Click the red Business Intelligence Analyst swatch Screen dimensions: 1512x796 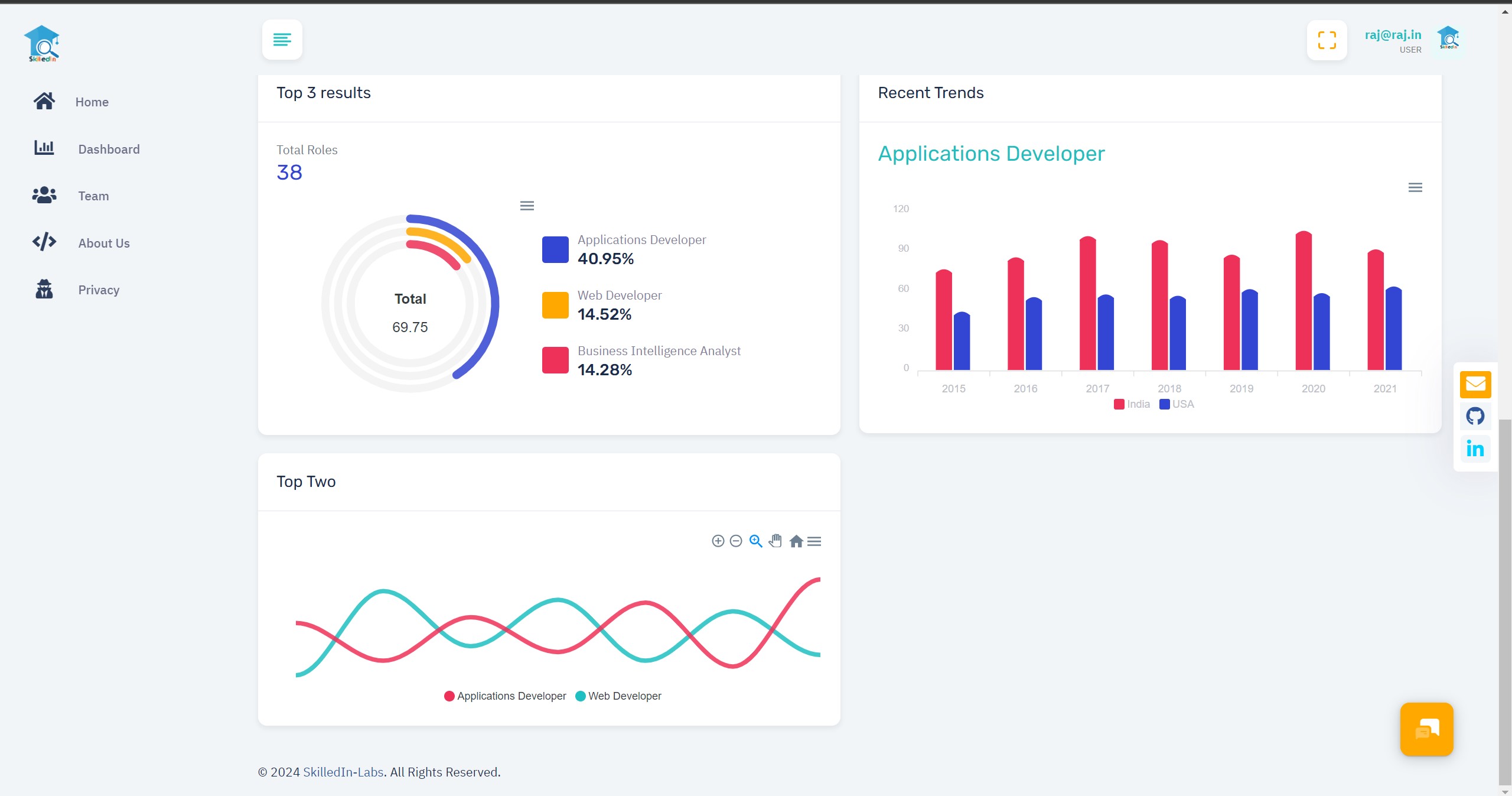coord(555,360)
